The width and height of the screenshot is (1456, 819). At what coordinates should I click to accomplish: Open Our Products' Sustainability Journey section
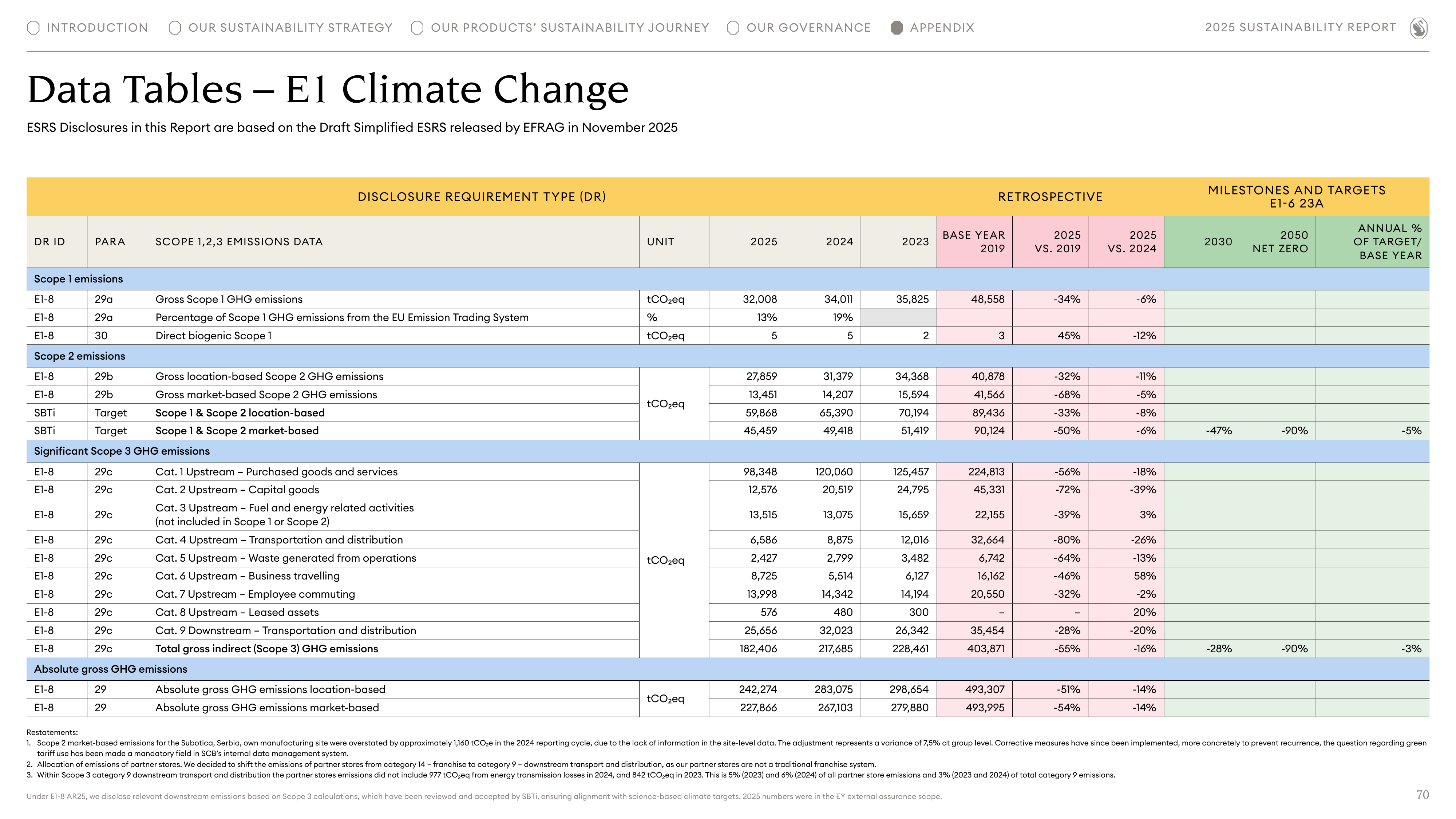click(x=570, y=28)
